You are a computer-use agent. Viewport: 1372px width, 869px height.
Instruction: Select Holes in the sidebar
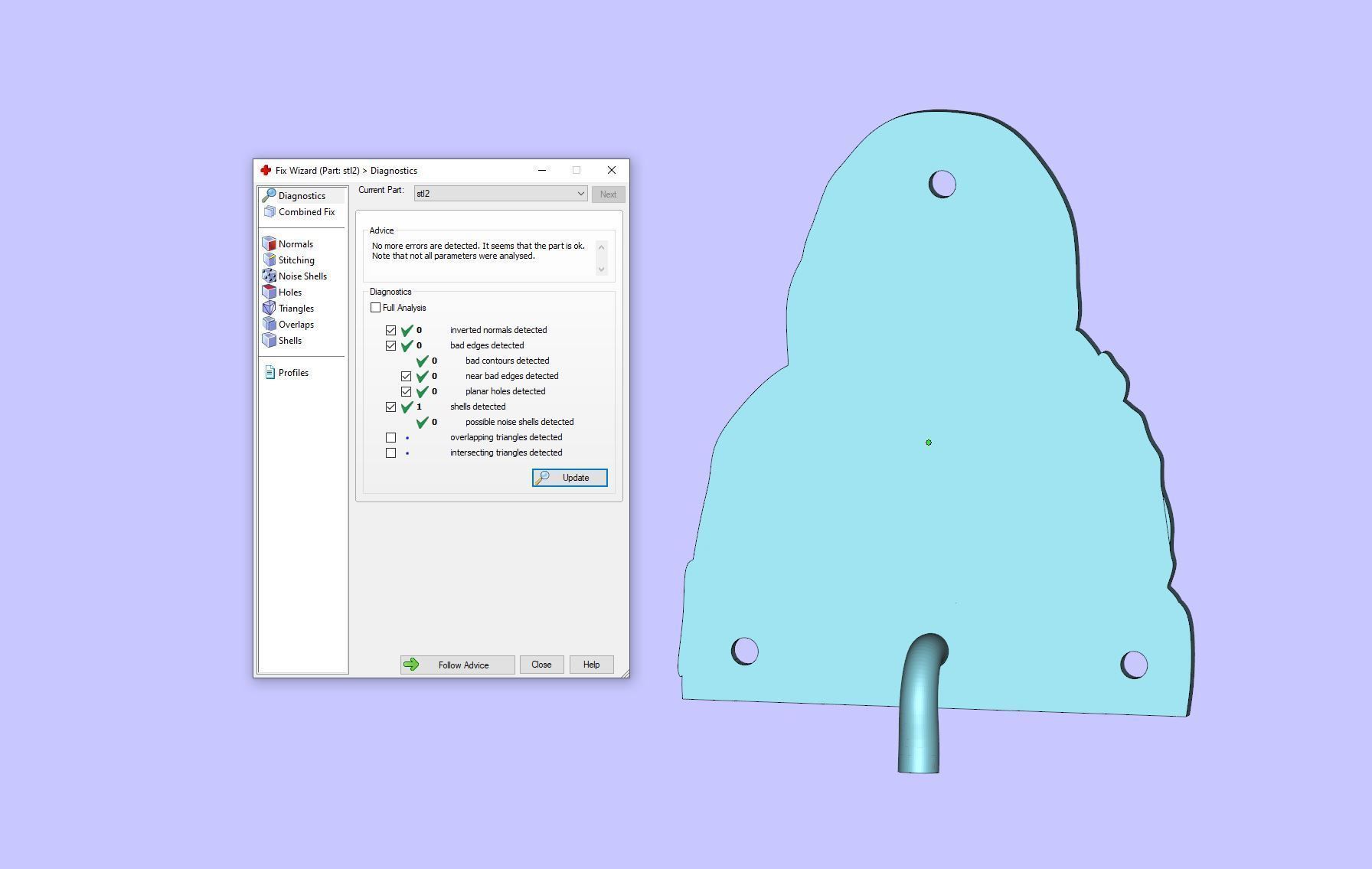290,292
